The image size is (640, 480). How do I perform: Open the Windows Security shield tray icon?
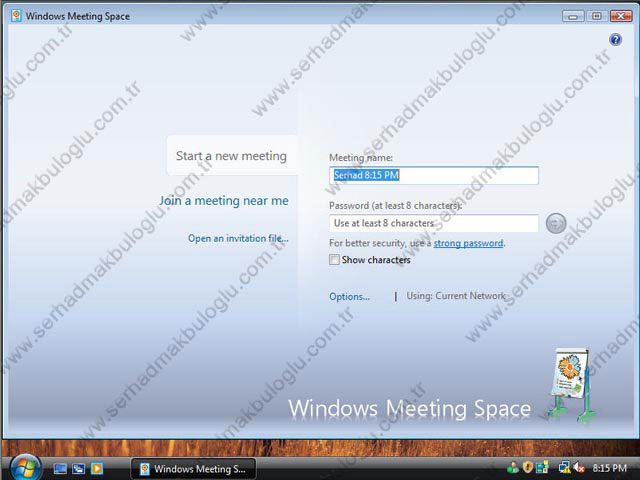coord(528,467)
